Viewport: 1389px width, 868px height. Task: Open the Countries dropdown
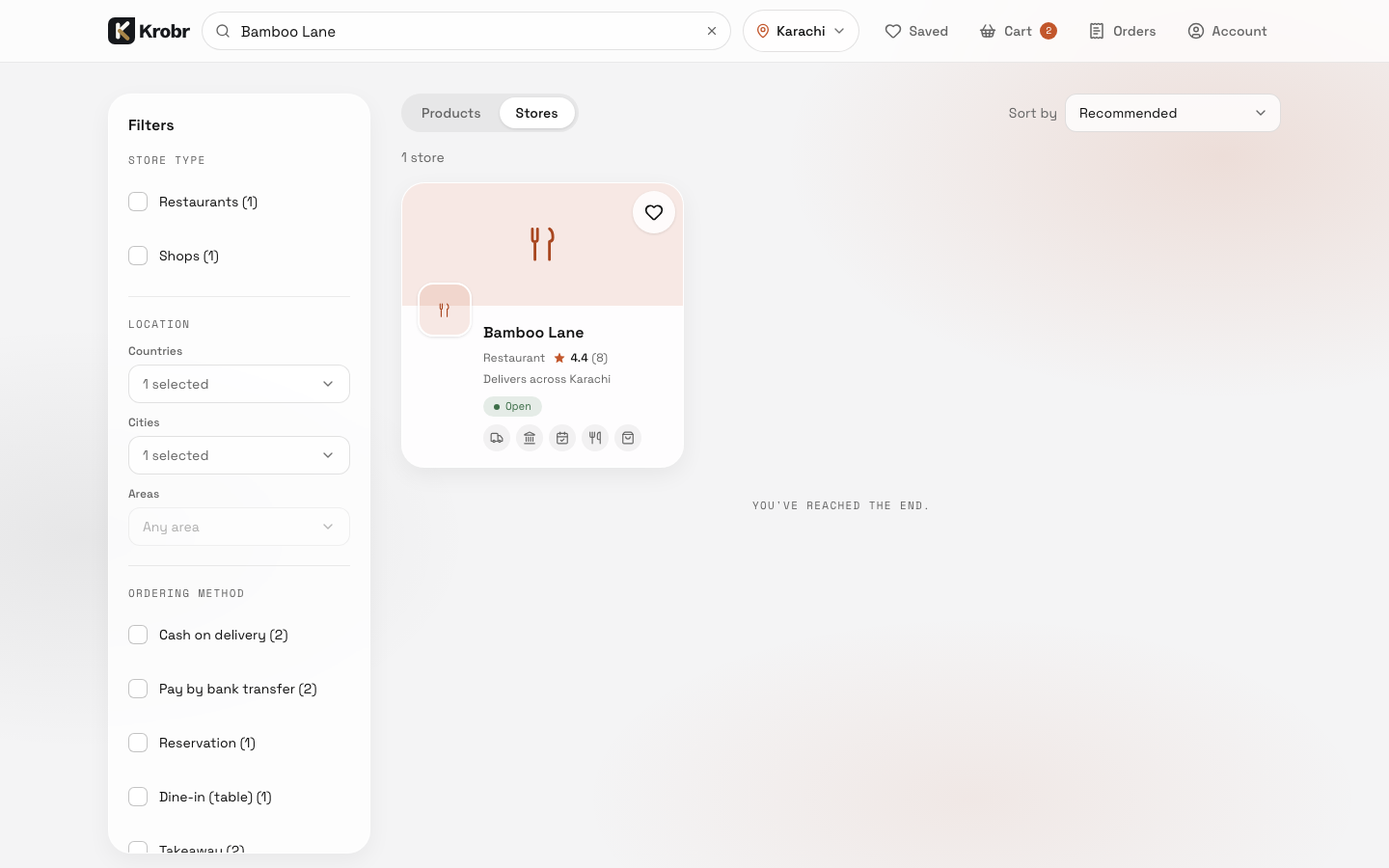239,384
